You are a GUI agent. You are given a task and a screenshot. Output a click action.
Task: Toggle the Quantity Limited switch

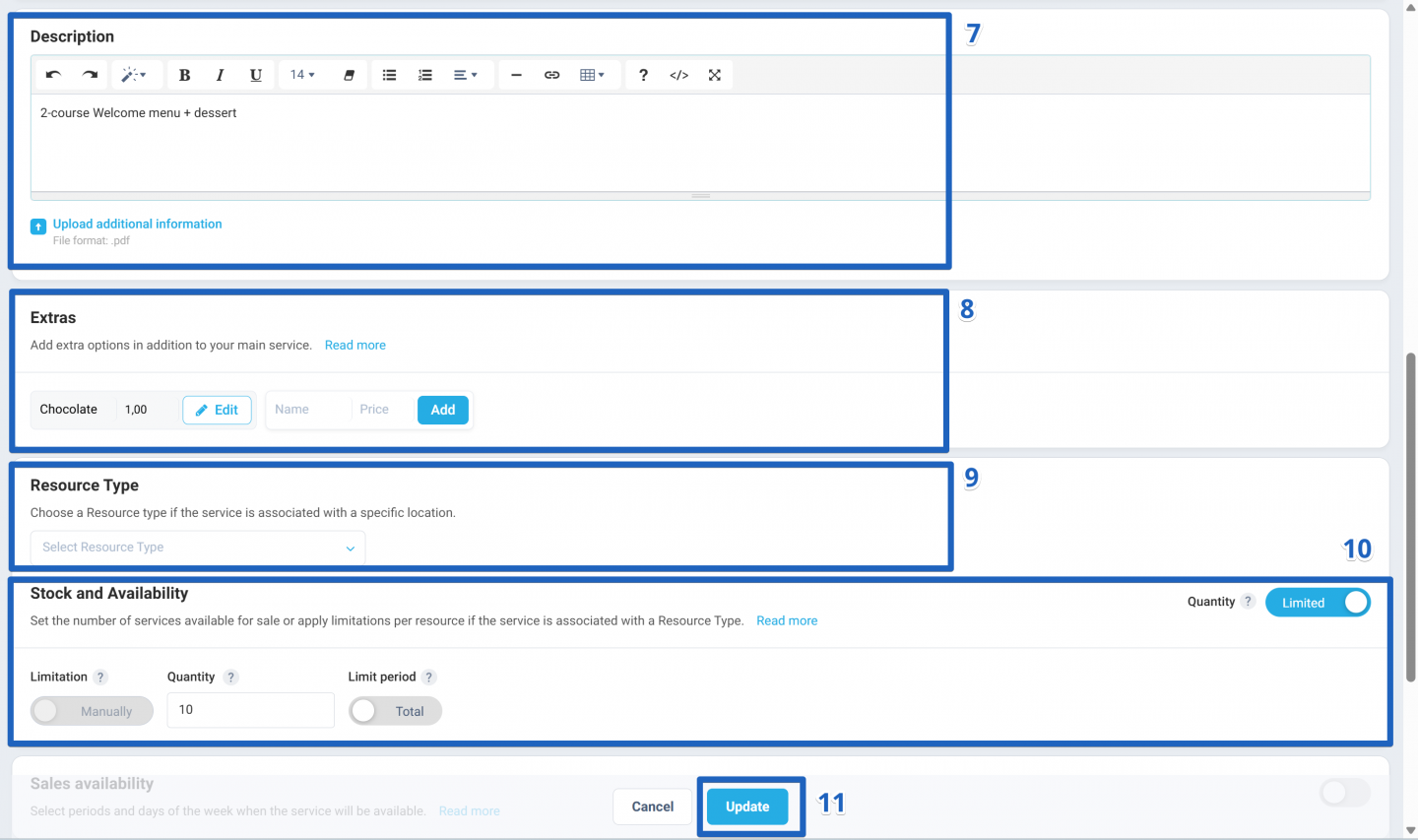pyautogui.click(x=1318, y=603)
